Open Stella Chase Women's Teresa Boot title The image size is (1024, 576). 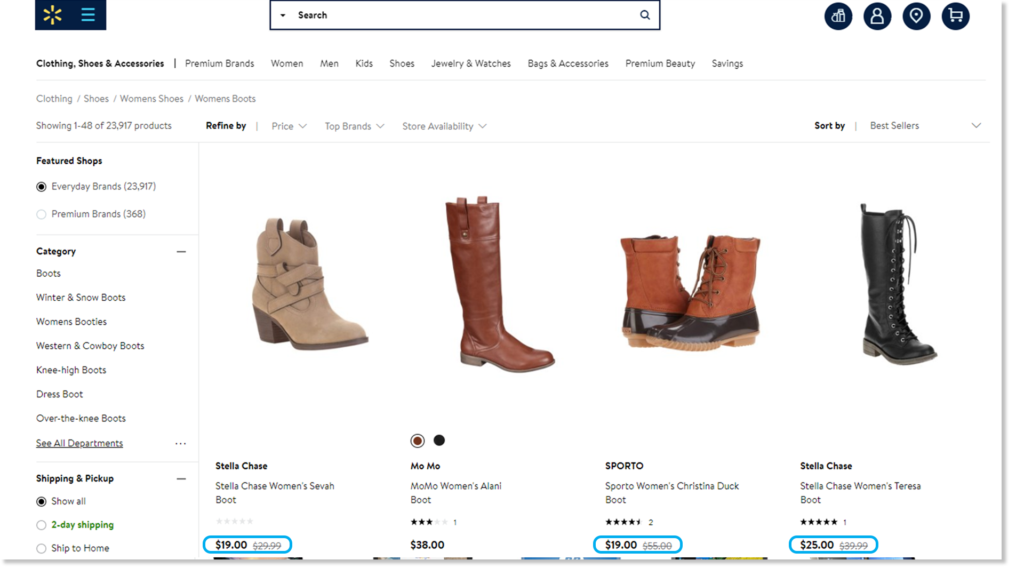(861, 493)
